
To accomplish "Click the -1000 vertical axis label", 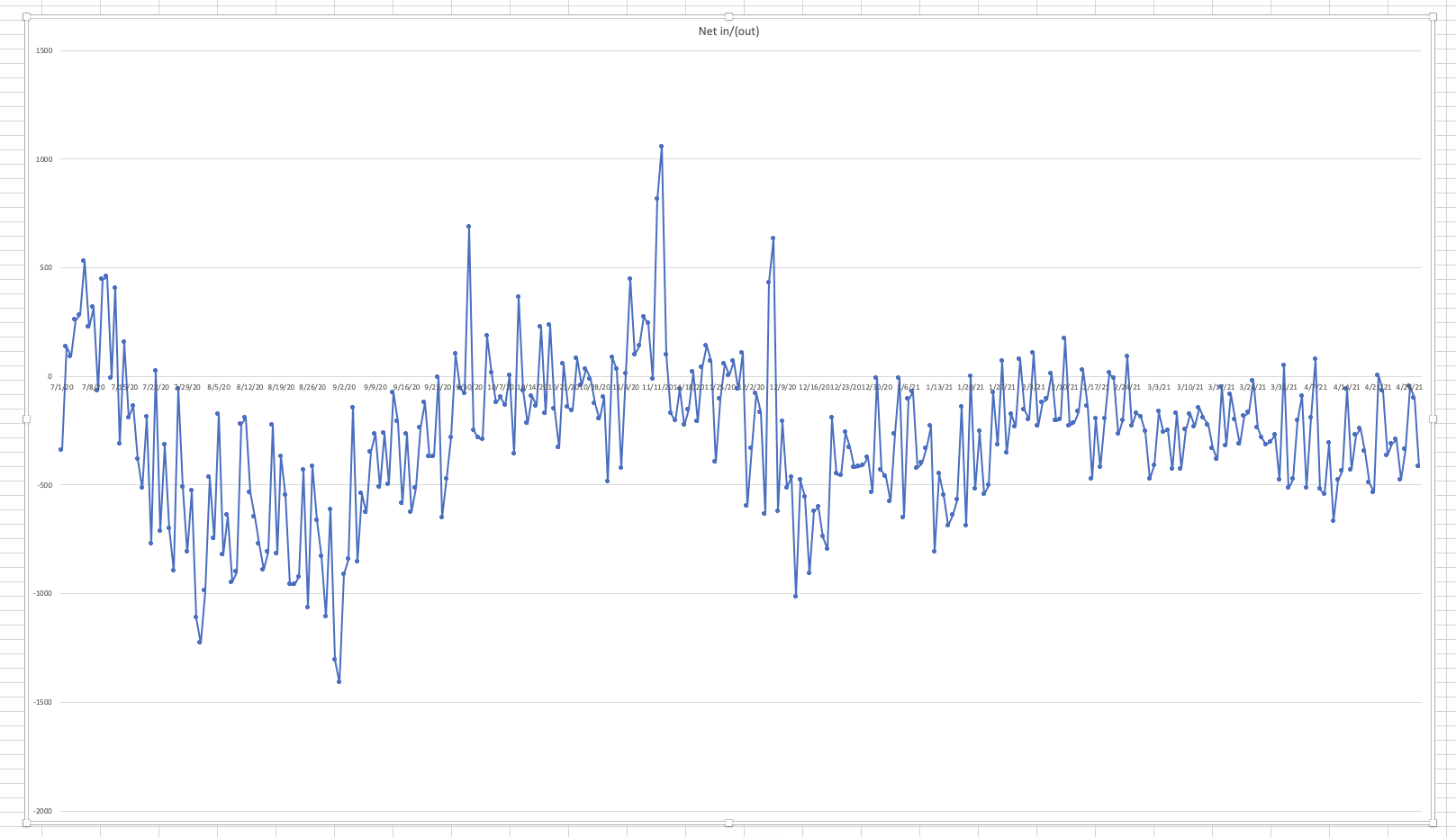I will point(42,594).
